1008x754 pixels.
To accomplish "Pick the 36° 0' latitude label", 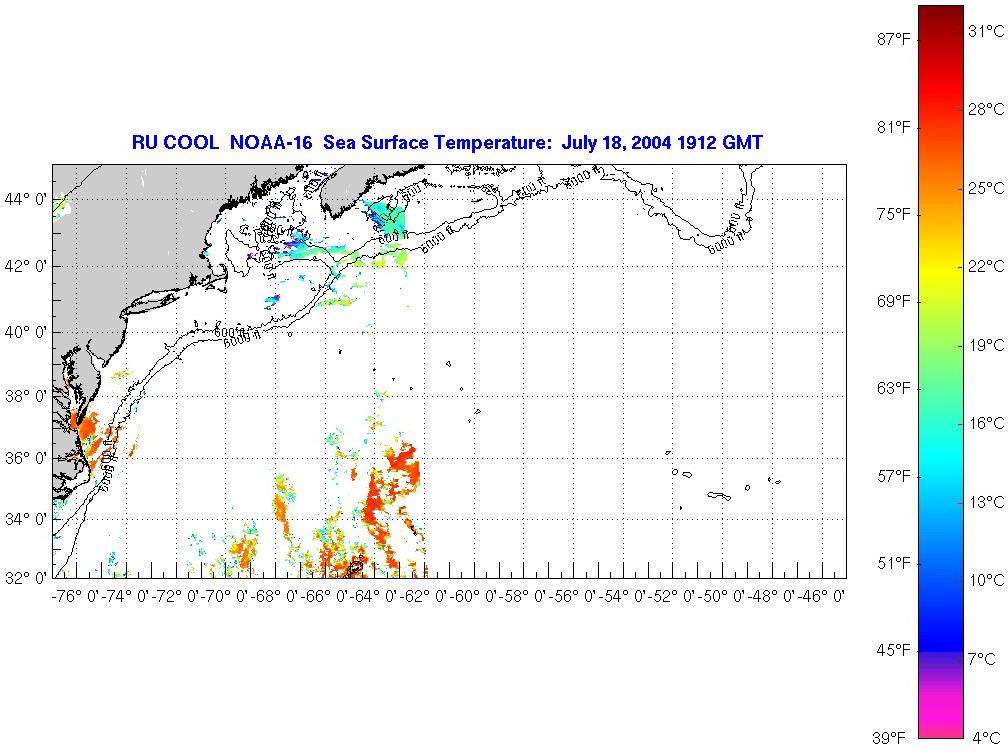I will 26,458.
